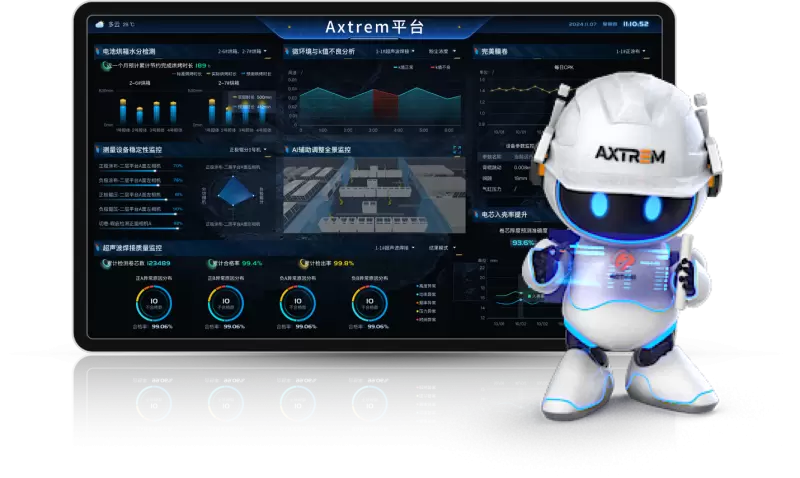Click the title marker icon of 测量设备稳定性监控

tap(96, 149)
